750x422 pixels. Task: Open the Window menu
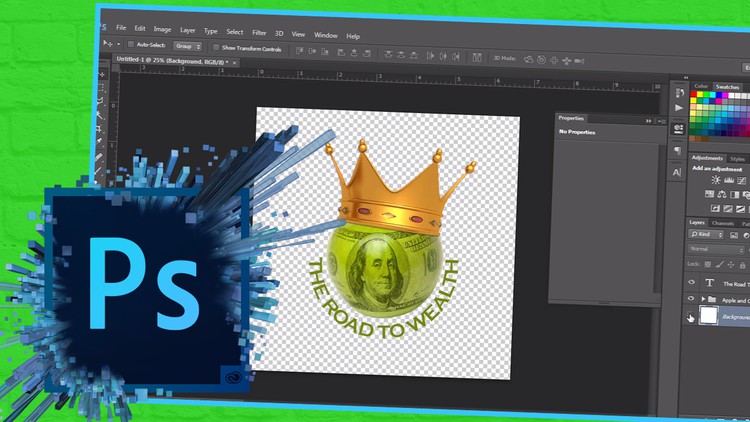coord(325,35)
